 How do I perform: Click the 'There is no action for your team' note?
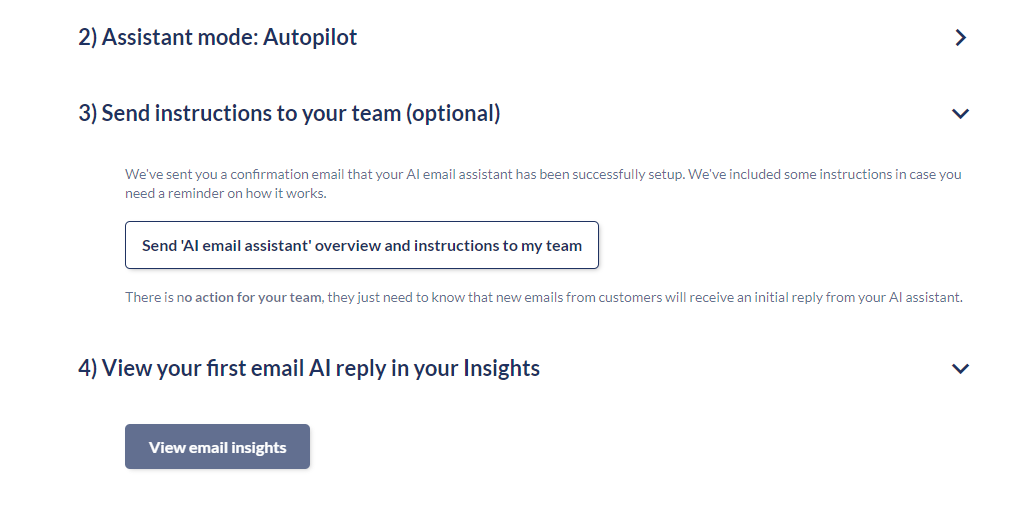pyautogui.click(x=543, y=297)
